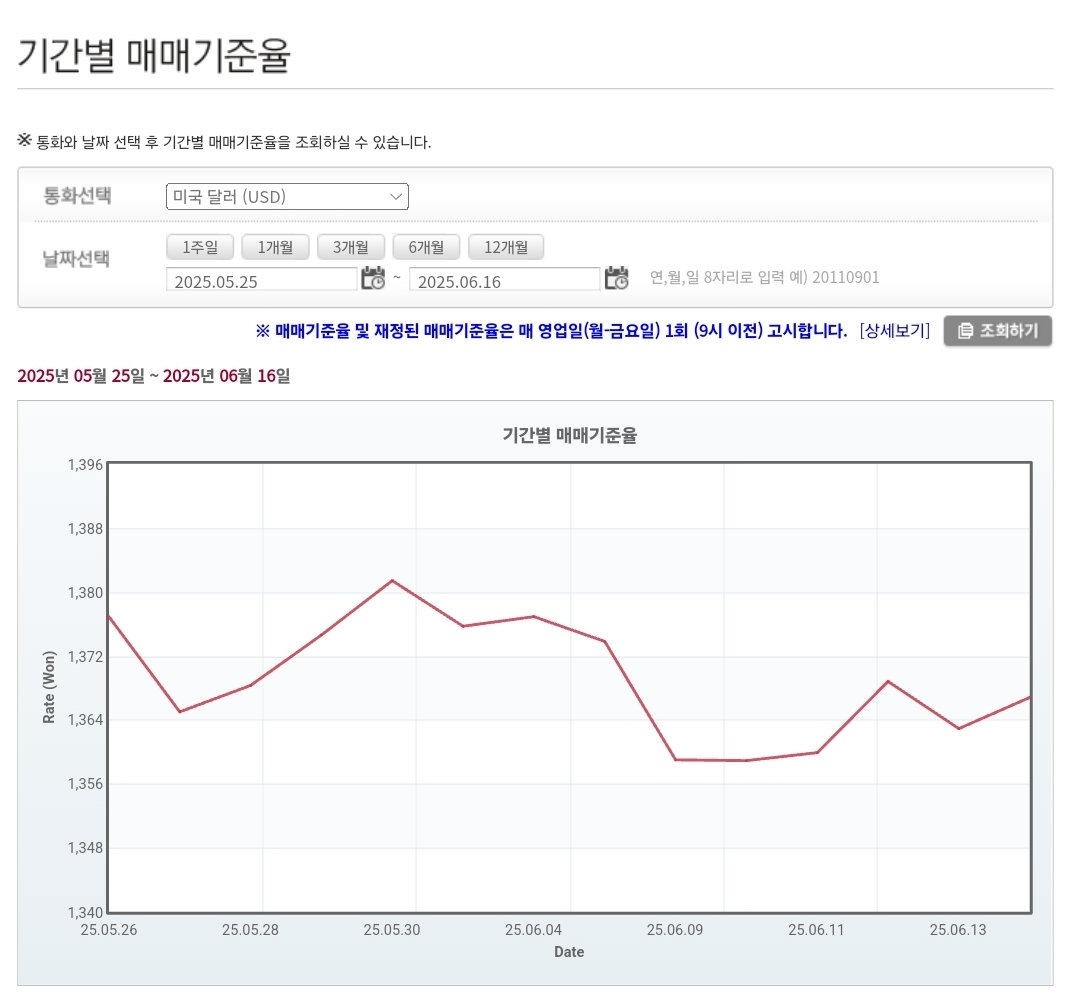
Task: Click the 25.06.04 x-axis date label
Action: (x=533, y=930)
